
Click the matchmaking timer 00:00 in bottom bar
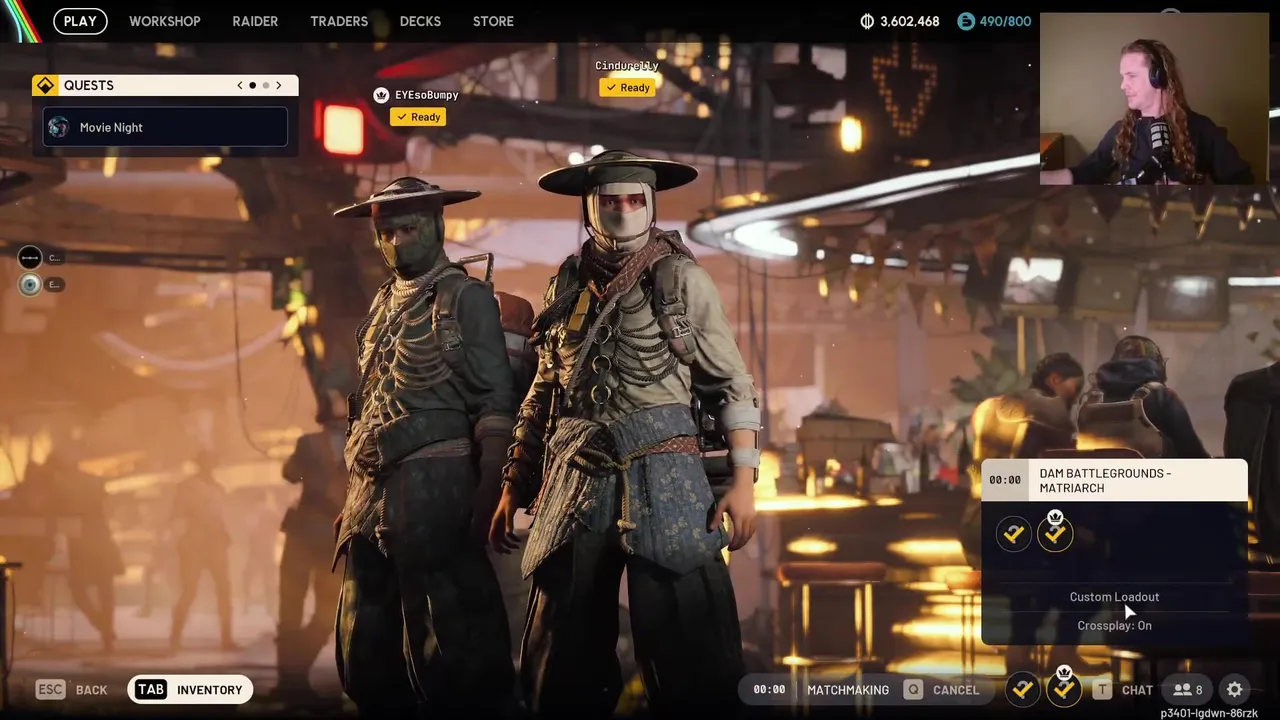point(769,689)
